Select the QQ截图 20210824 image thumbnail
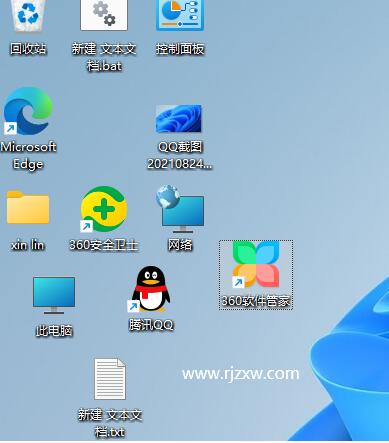This screenshot has width=389, height=443. (179, 119)
